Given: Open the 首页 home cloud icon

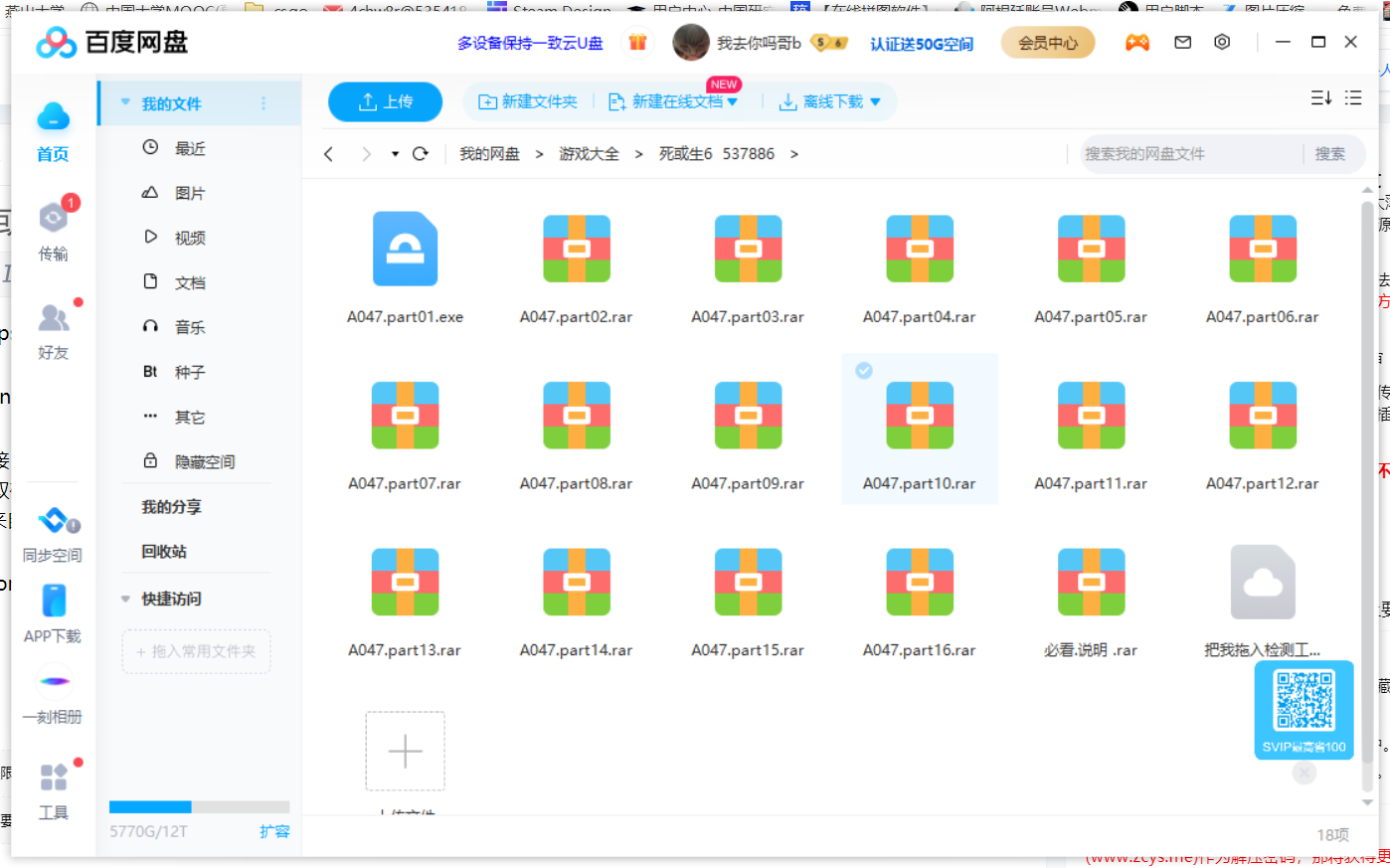Looking at the screenshot, I should (x=53, y=118).
